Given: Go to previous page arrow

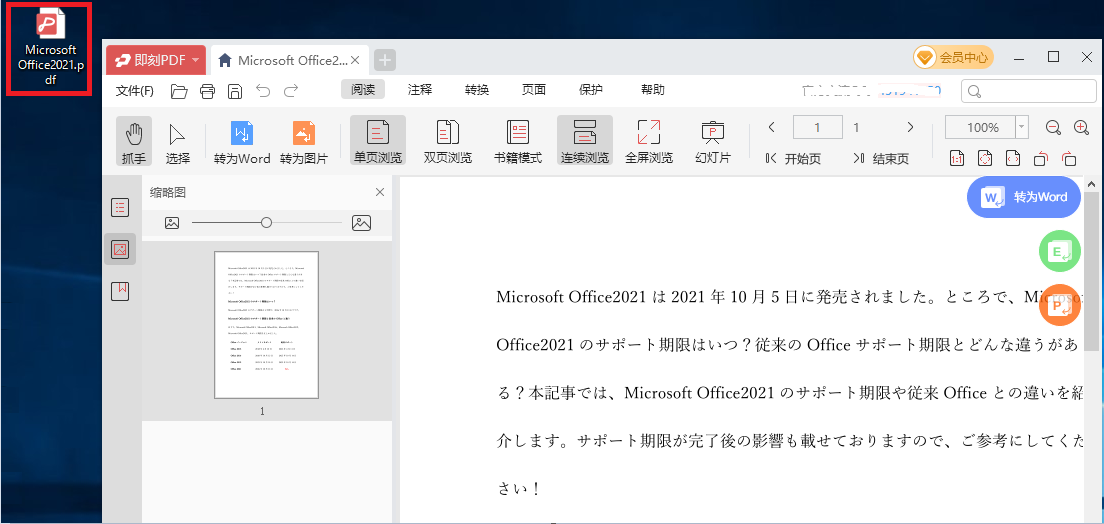Looking at the screenshot, I should pyautogui.click(x=772, y=127).
